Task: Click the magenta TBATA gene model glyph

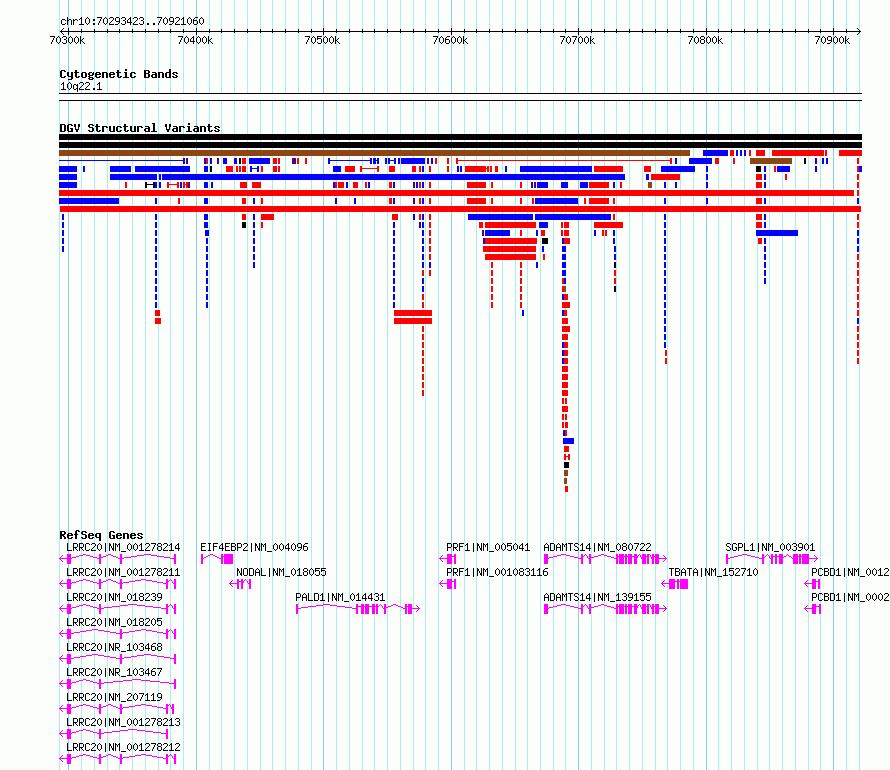Action: tap(675, 584)
